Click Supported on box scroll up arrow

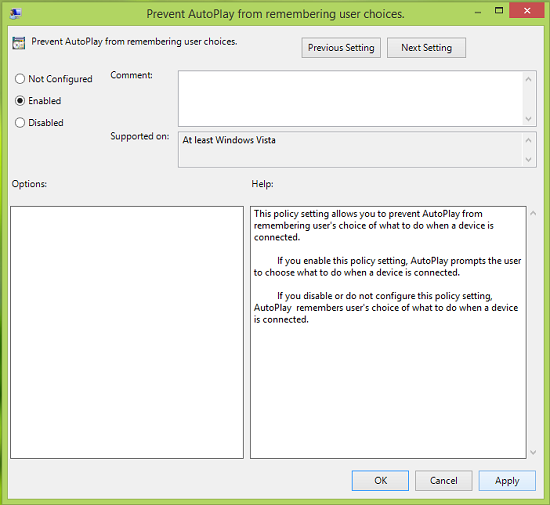click(528, 140)
